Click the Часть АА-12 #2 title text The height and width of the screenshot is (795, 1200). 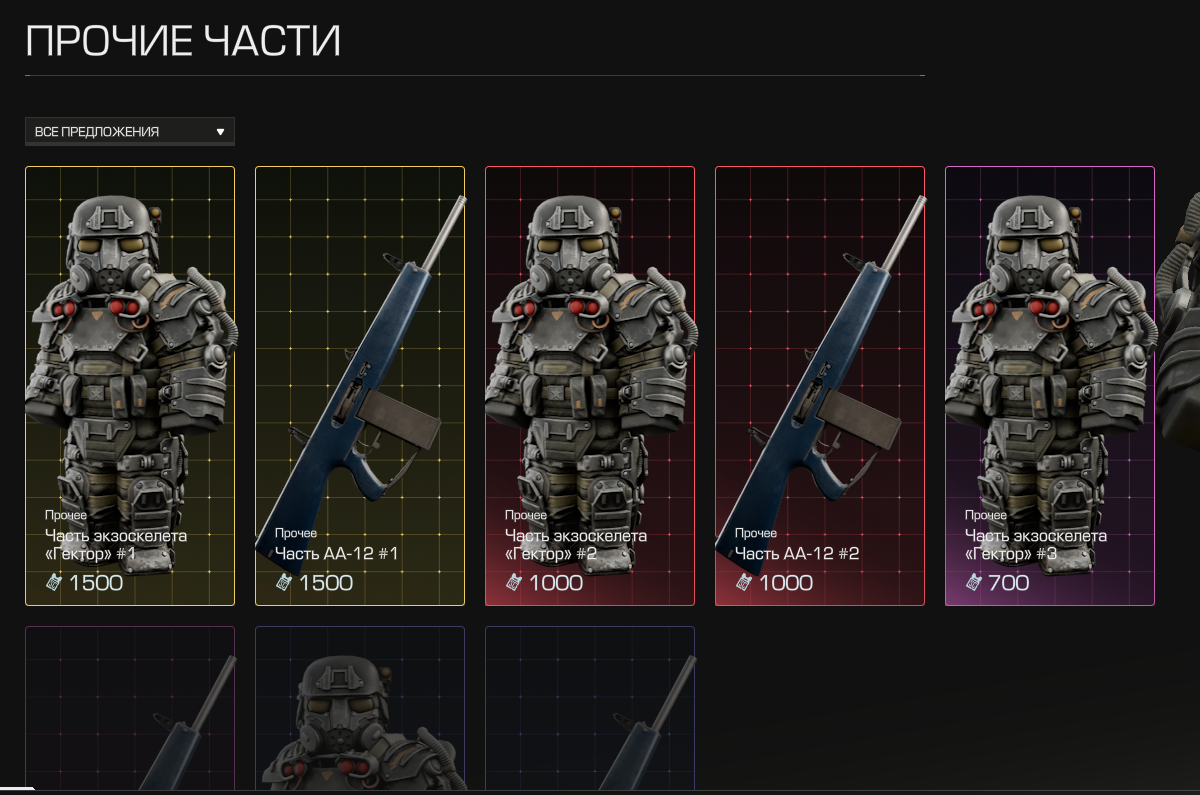pos(797,553)
